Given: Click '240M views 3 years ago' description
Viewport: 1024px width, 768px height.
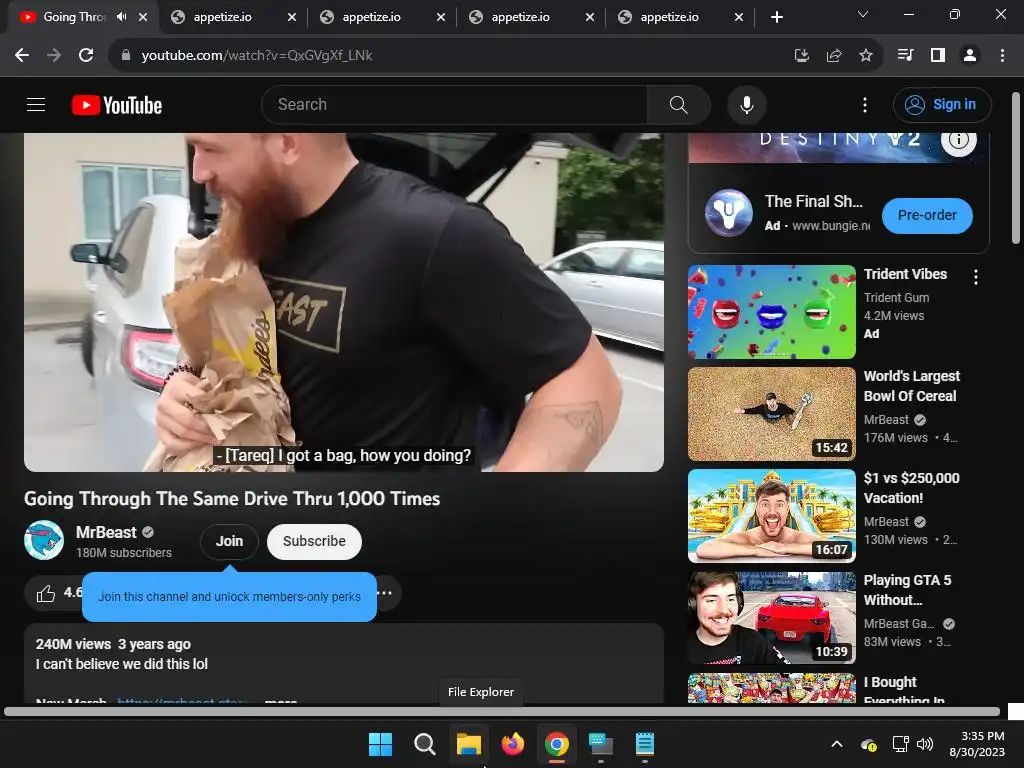Looking at the screenshot, I should click(x=113, y=644).
